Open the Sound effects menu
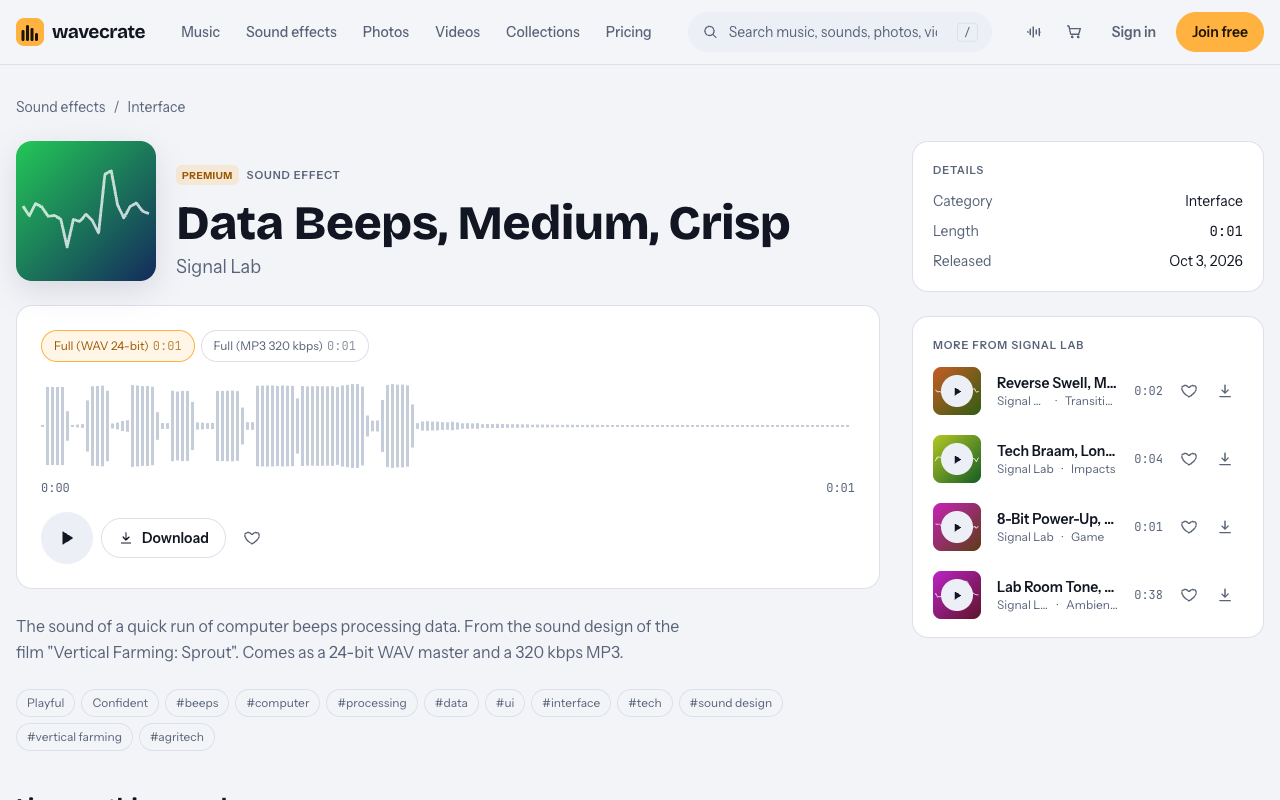The height and width of the screenshot is (800, 1280). click(x=291, y=32)
